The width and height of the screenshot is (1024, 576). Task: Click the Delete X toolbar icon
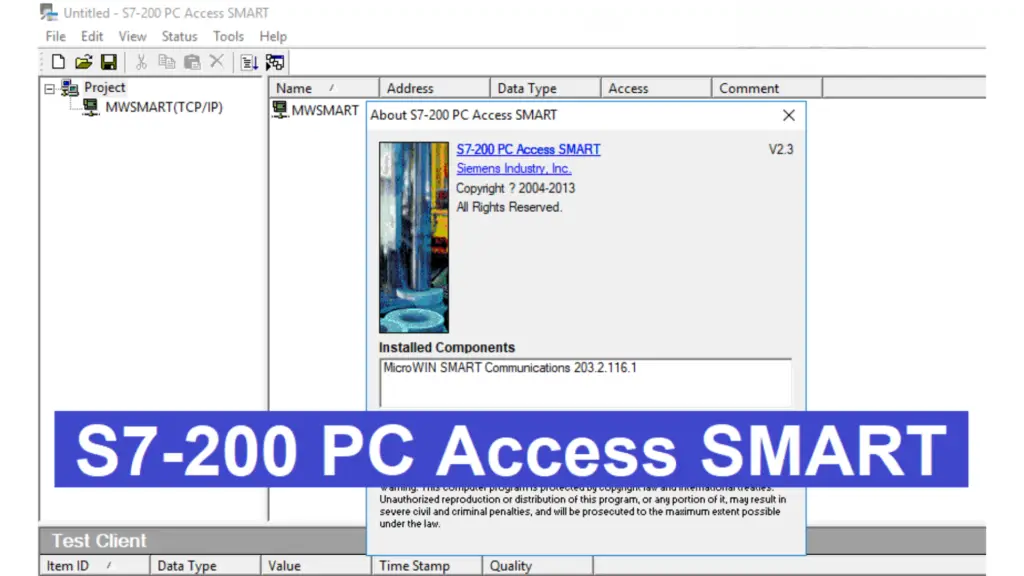pyautogui.click(x=216, y=62)
